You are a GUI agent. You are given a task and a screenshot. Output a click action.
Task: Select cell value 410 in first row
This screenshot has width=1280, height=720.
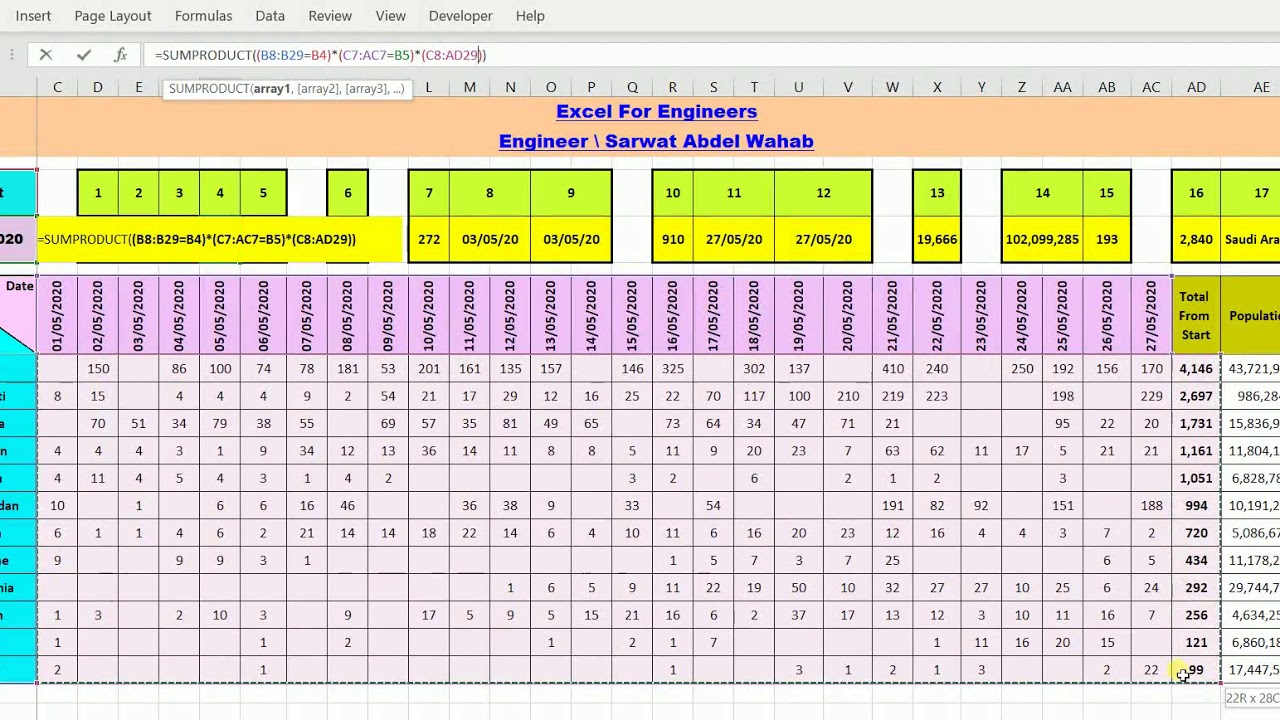tap(893, 369)
